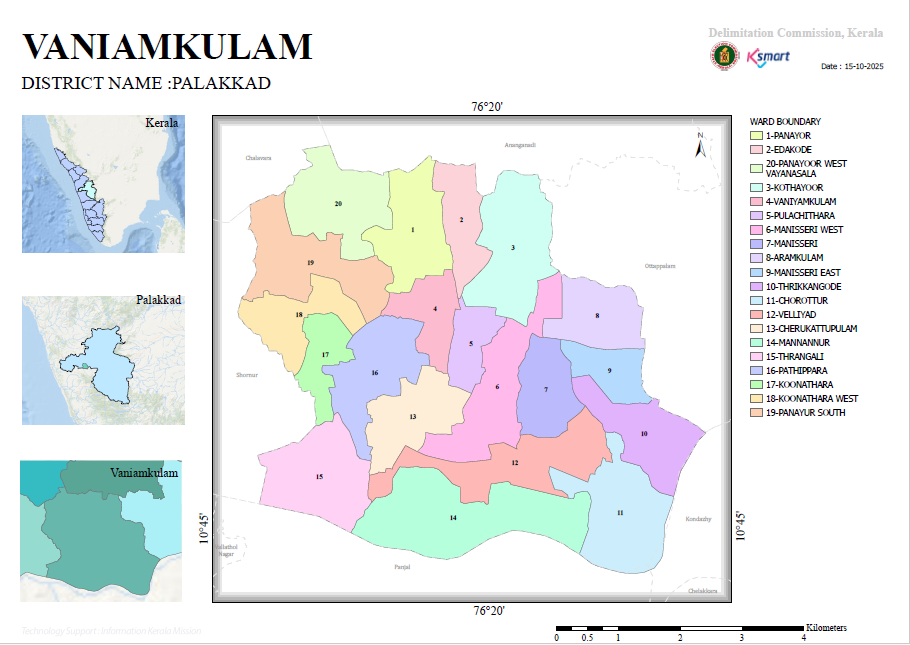The height and width of the screenshot is (645, 910).
Task: Click ward 13 region on the map
Action: pos(413,417)
